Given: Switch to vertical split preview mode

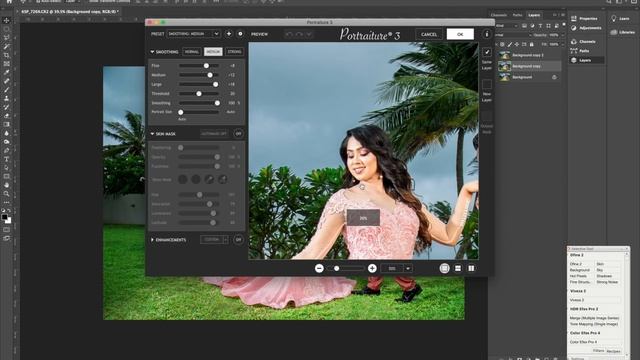Looking at the screenshot, I should 471,268.
